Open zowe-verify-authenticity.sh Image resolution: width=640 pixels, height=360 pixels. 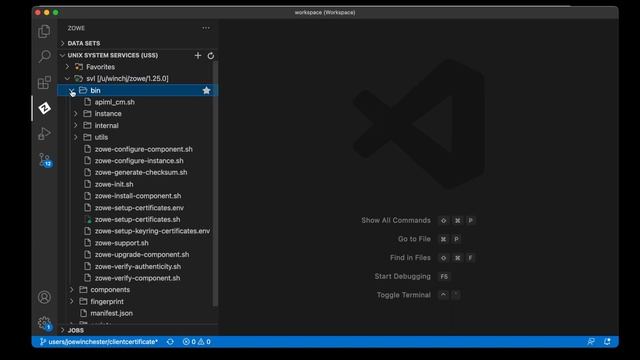[137, 266]
